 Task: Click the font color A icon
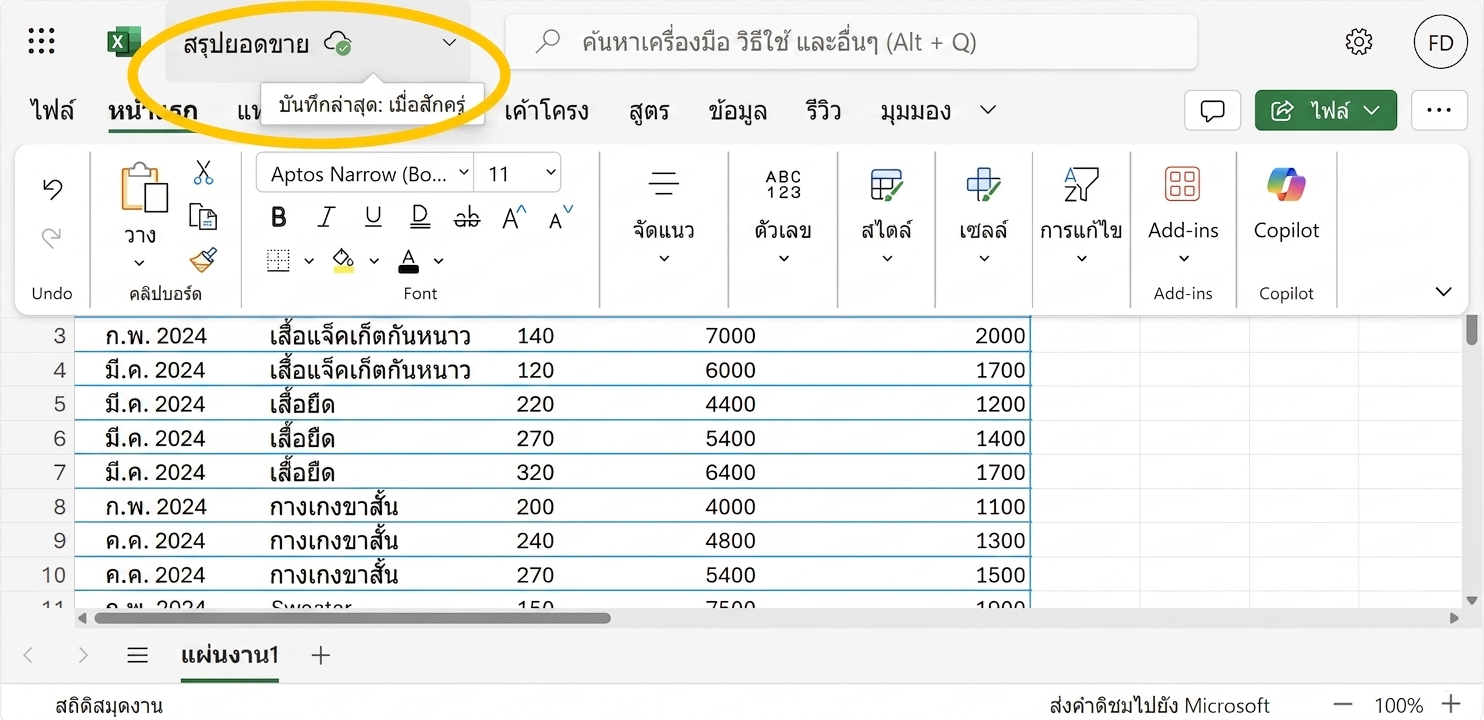pyautogui.click(x=408, y=261)
